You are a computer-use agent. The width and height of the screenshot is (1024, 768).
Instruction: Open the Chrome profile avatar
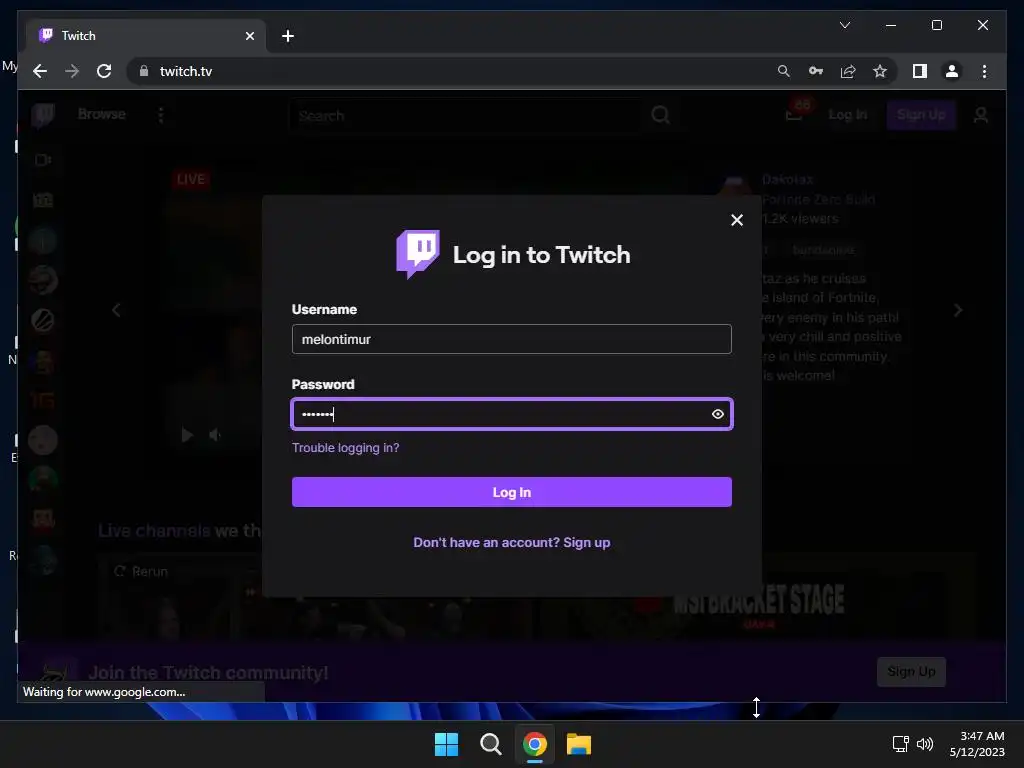(952, 71)
